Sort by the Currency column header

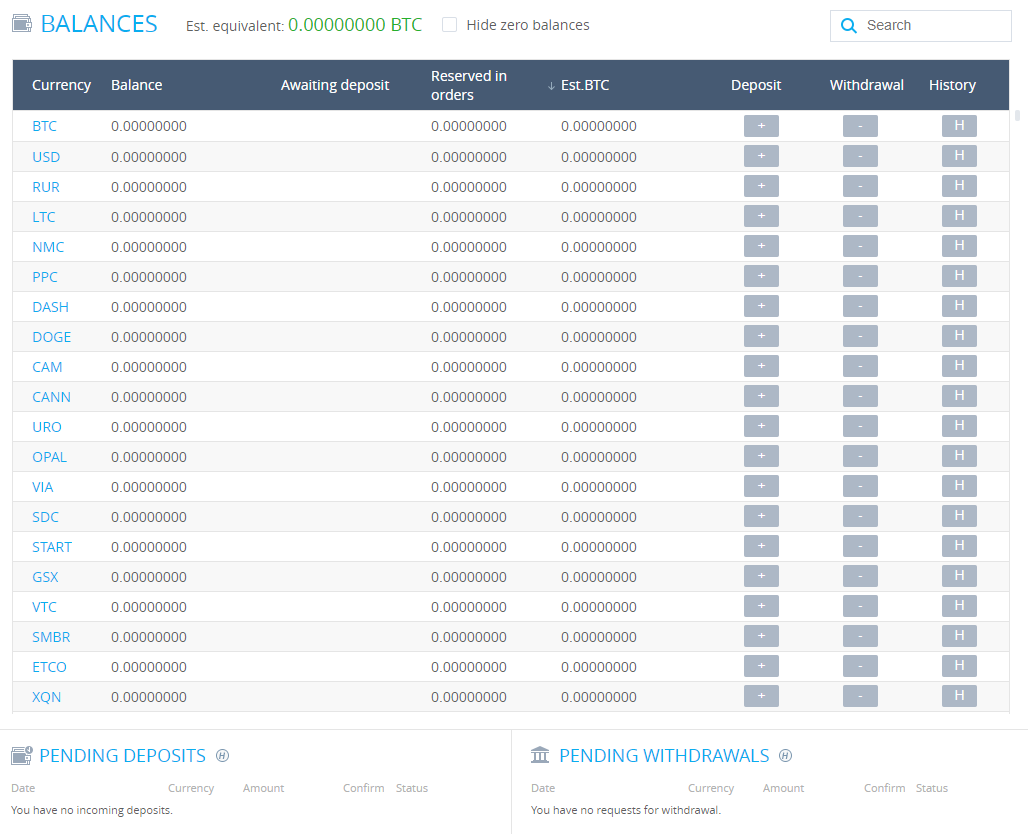click(x=61, y=85)
